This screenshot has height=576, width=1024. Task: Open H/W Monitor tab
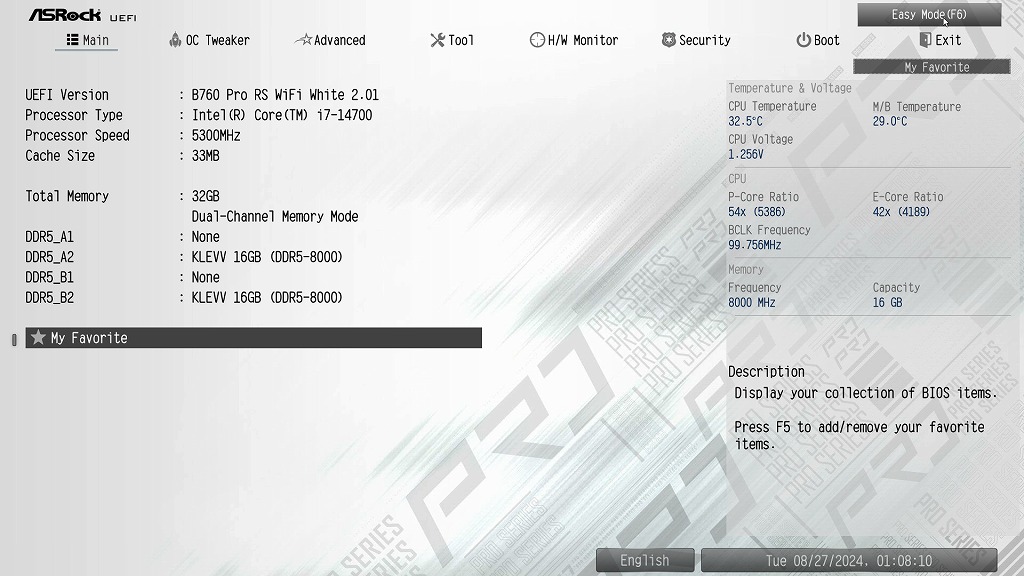pos(573,40)
